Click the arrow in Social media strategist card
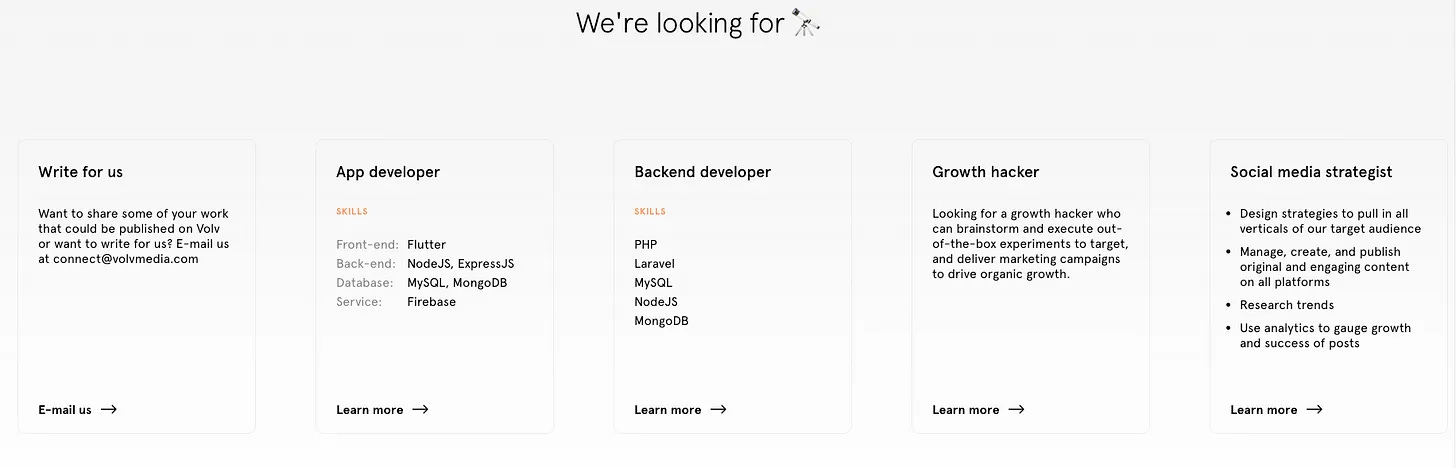This screenshot has height=468, width=1456. point(1314,410)
